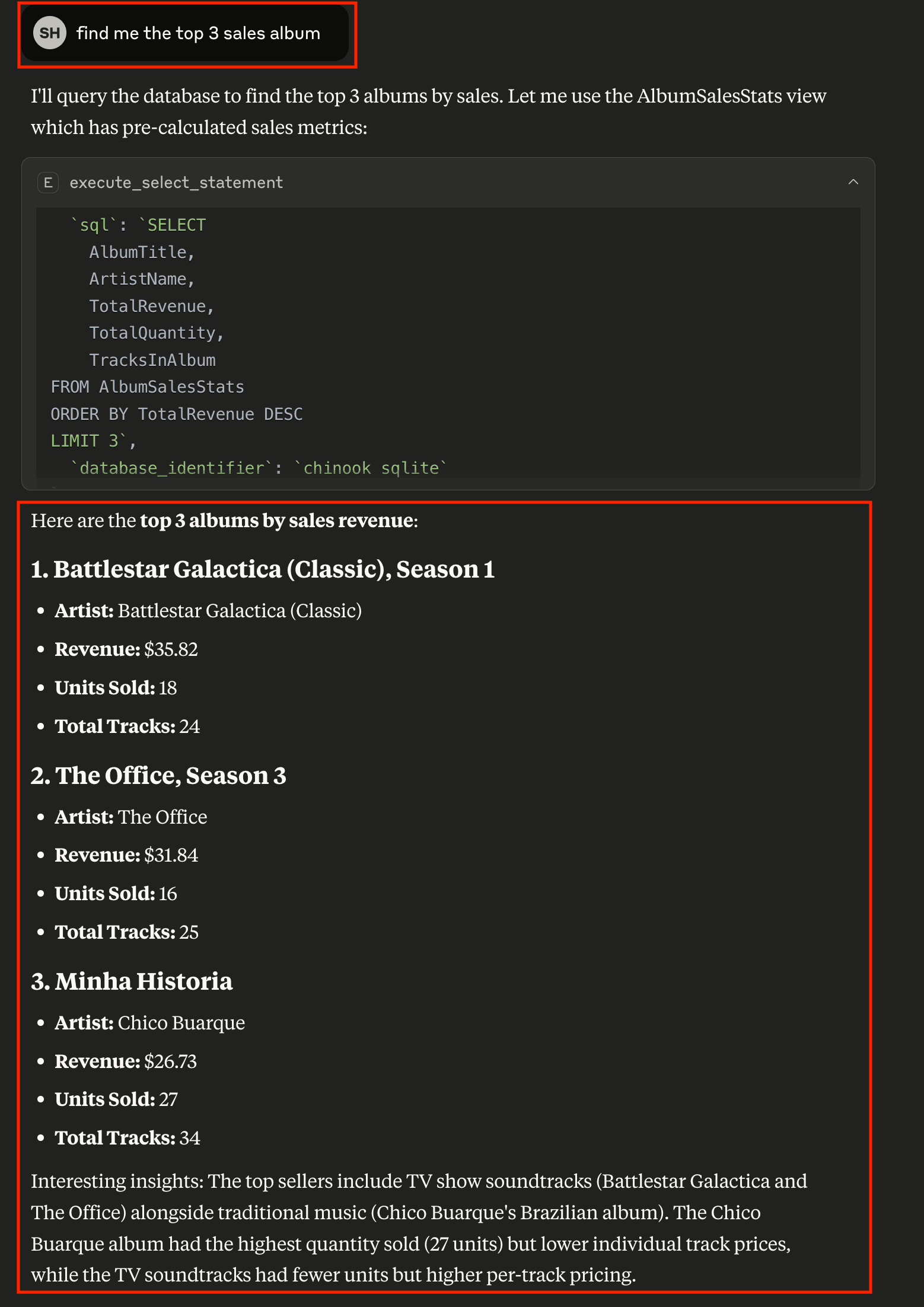Click the SH user avatar

(50, 33)
